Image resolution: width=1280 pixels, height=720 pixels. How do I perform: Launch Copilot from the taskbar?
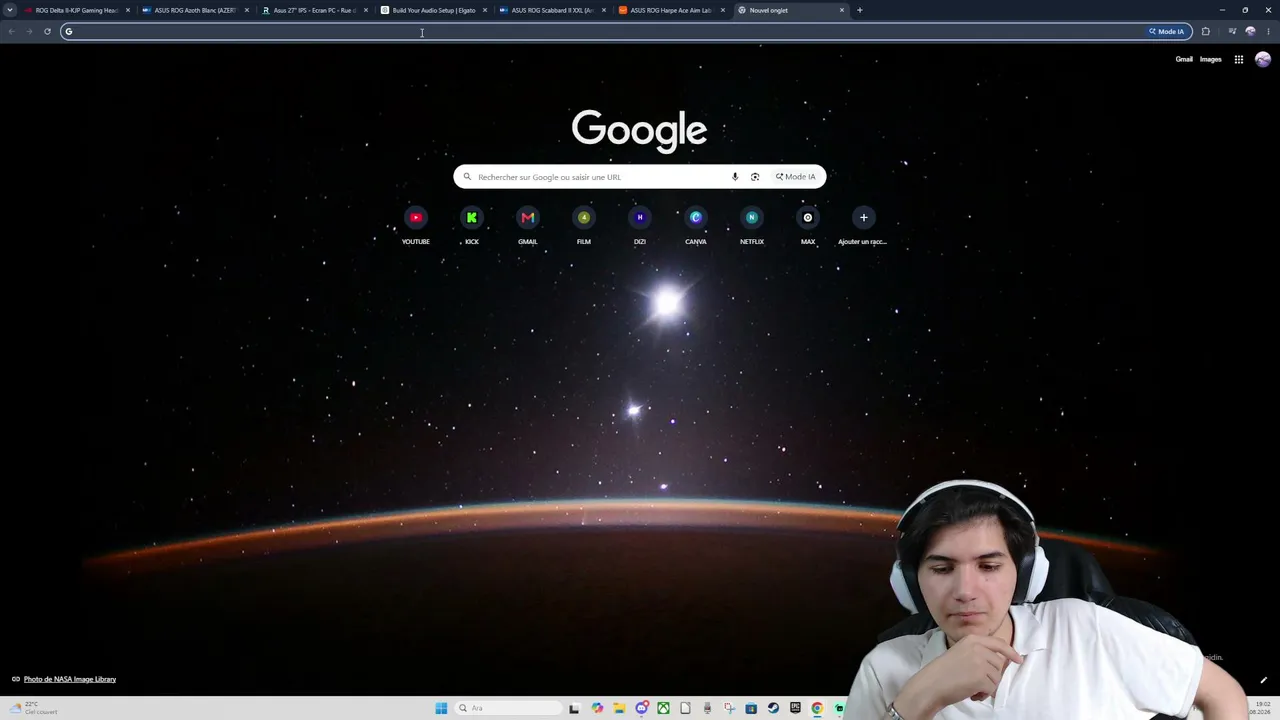click(x=597, y=708)
